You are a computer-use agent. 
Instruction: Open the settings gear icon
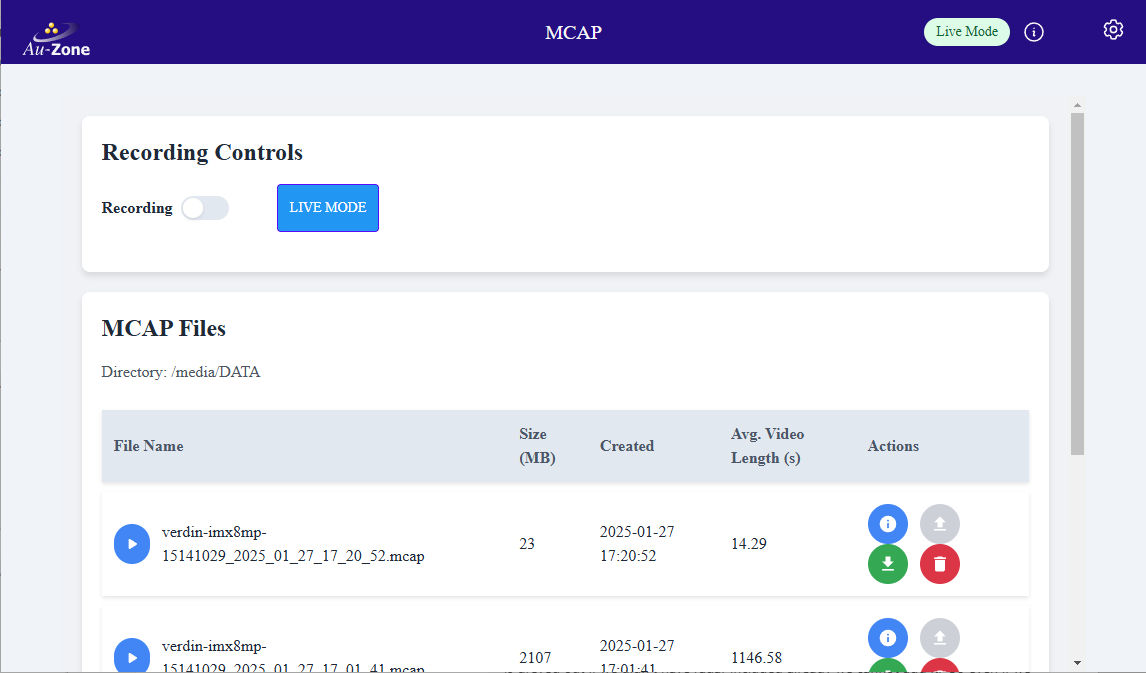[x=1113, y=30]
